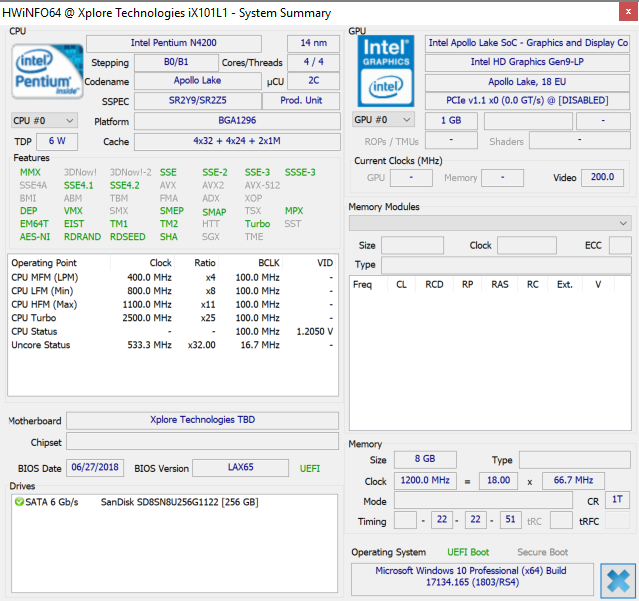The width and height of the screenshot is (639, 601).
Task: Click the blue X close icon
Action: tap(617, 580)
